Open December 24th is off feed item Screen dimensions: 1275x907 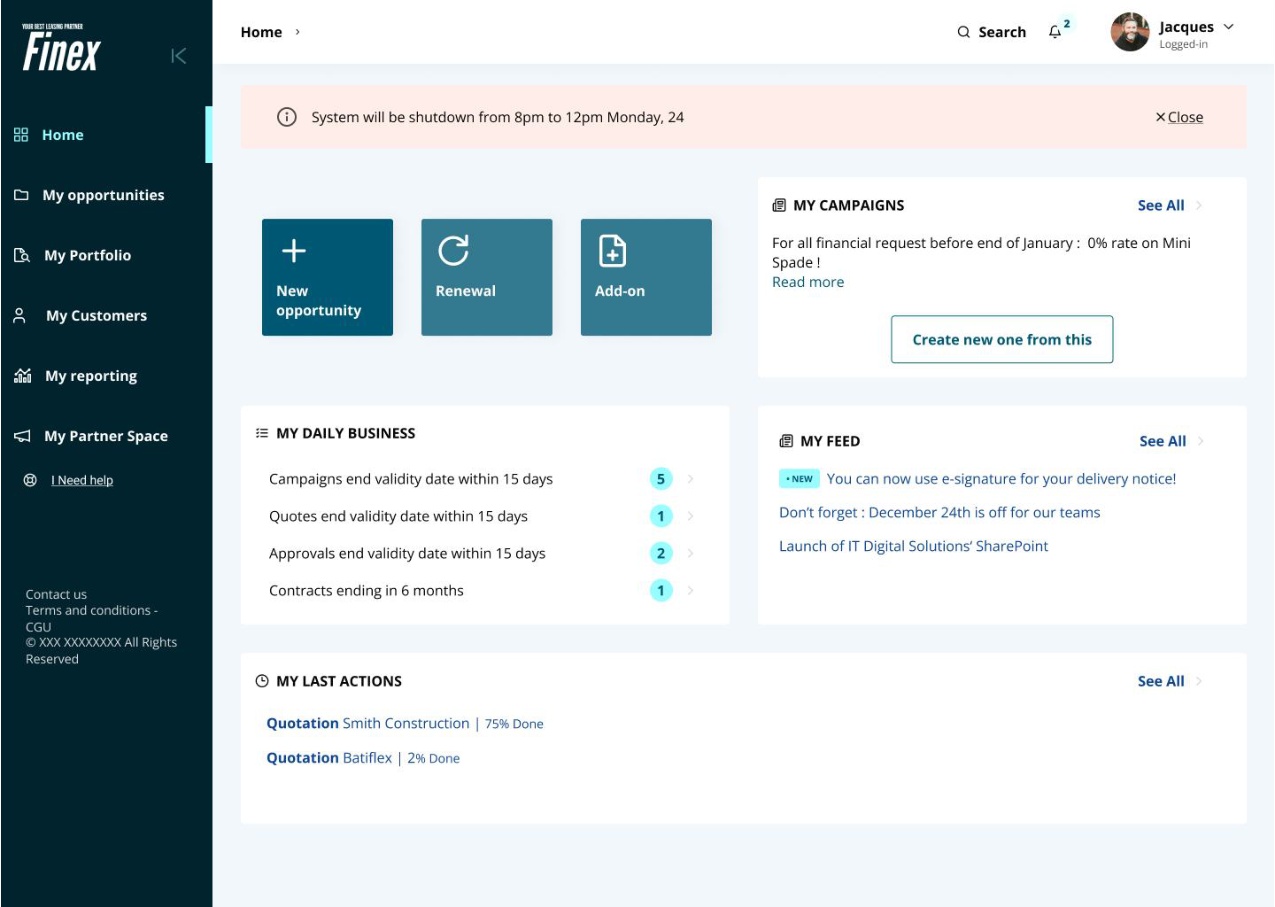click(x=939, y=512)
